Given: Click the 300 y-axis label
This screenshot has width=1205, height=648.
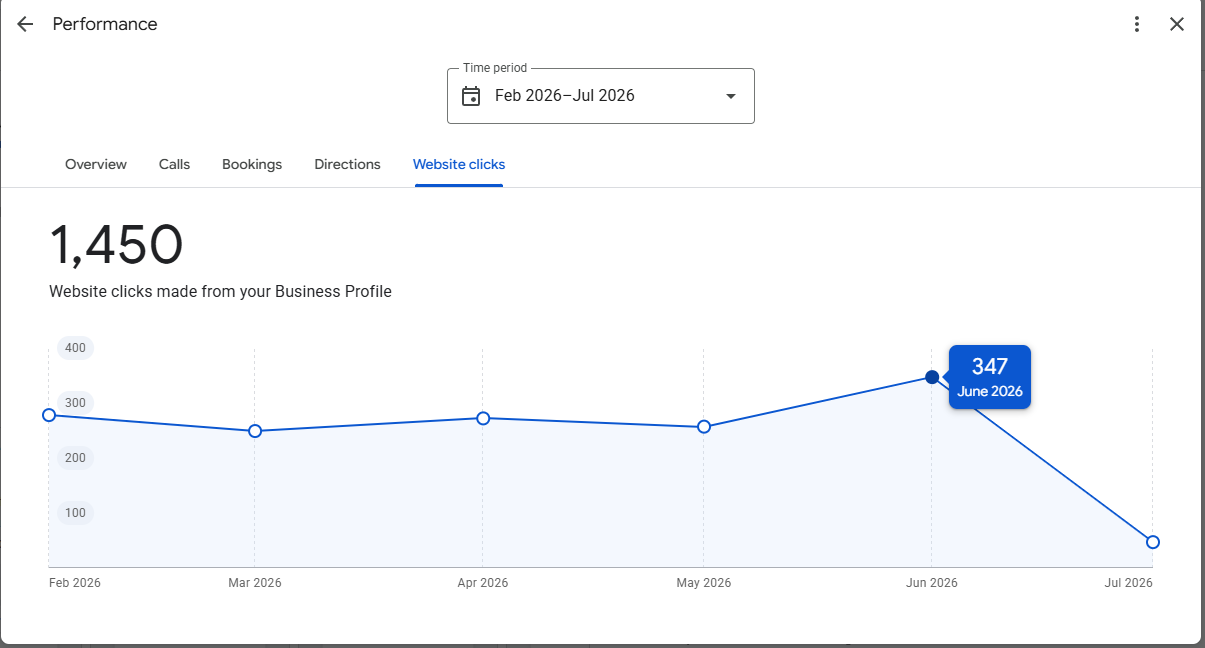Looking at the screenshot, I should click(x=75, y=403).
